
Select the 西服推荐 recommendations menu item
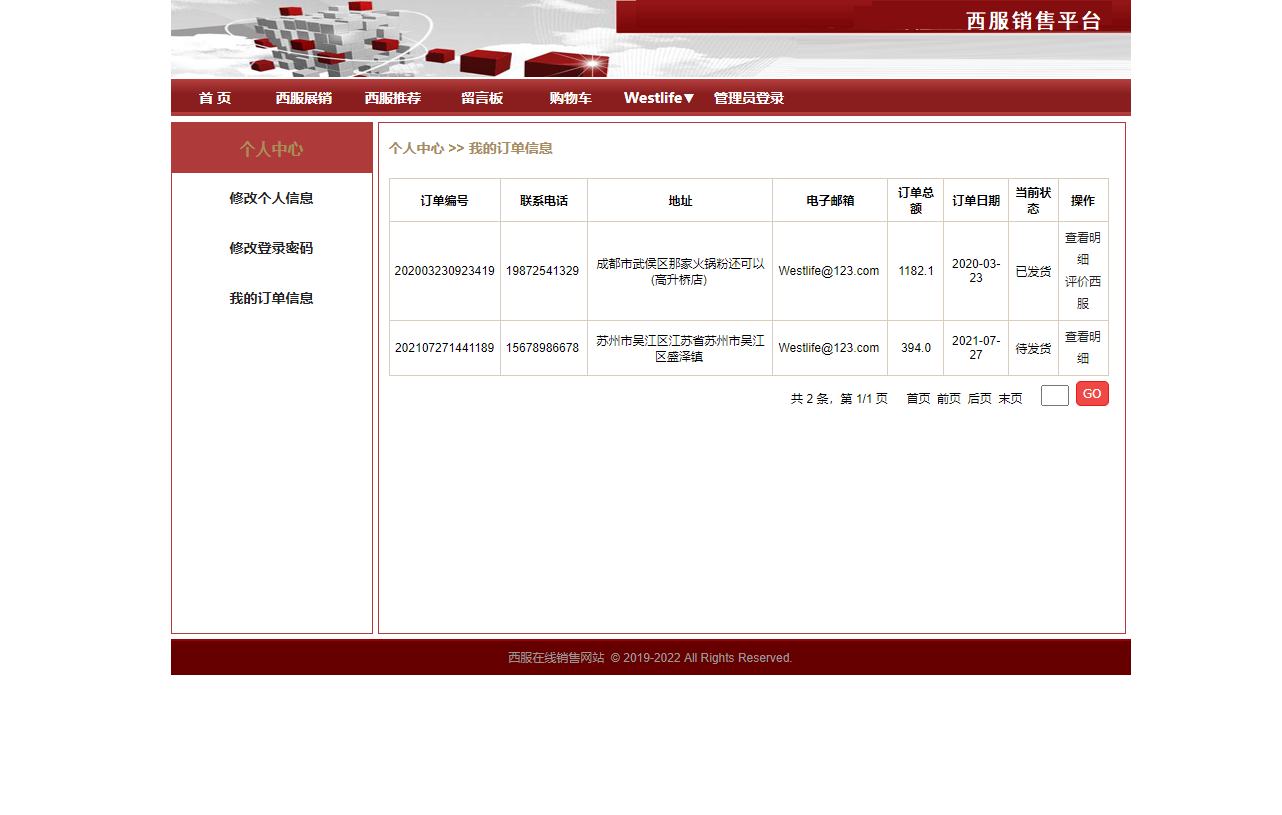[393, 97]
